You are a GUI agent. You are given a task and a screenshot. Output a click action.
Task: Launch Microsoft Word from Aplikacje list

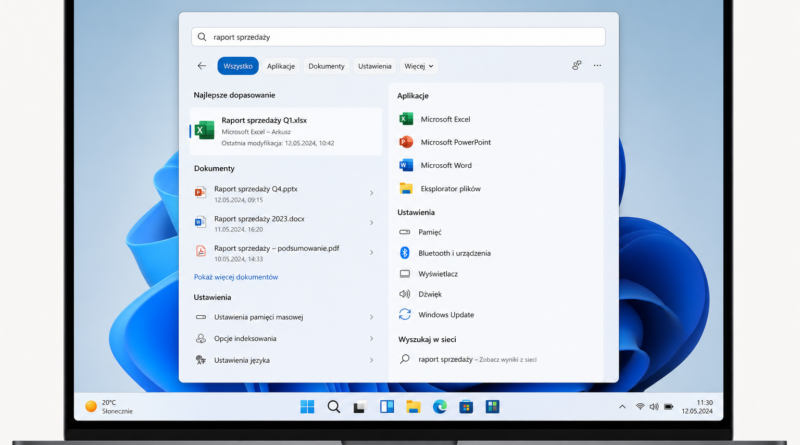point(435,165)
